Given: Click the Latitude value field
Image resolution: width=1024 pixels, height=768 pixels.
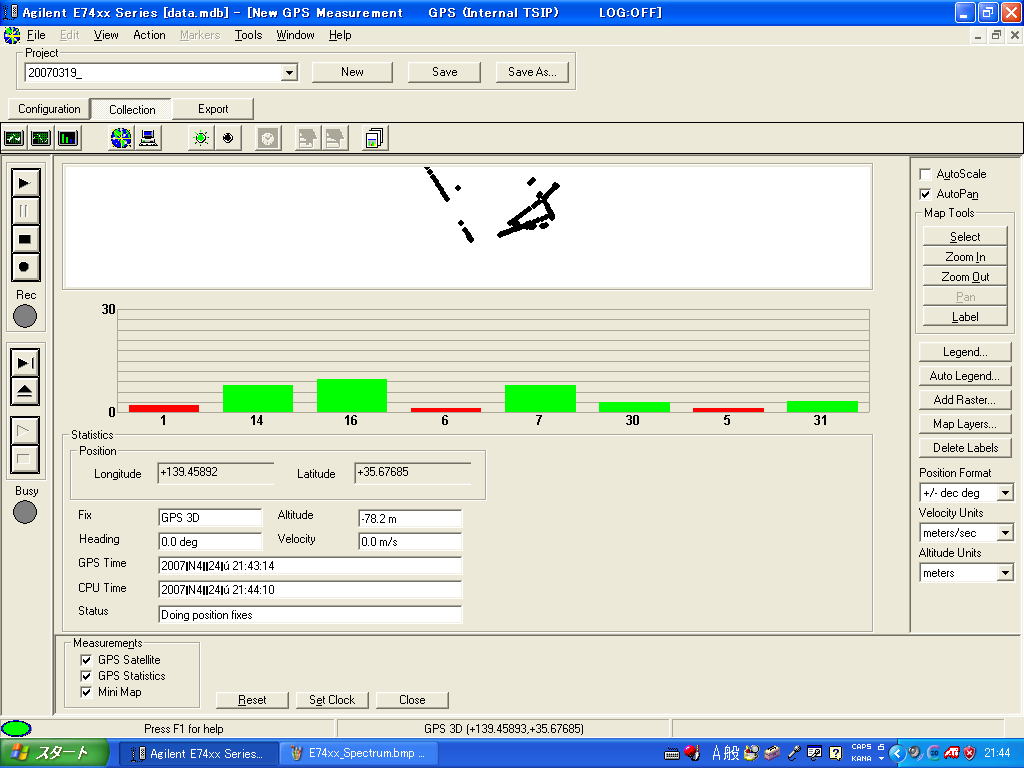Looking at the screenshot, I should point(412,473).
